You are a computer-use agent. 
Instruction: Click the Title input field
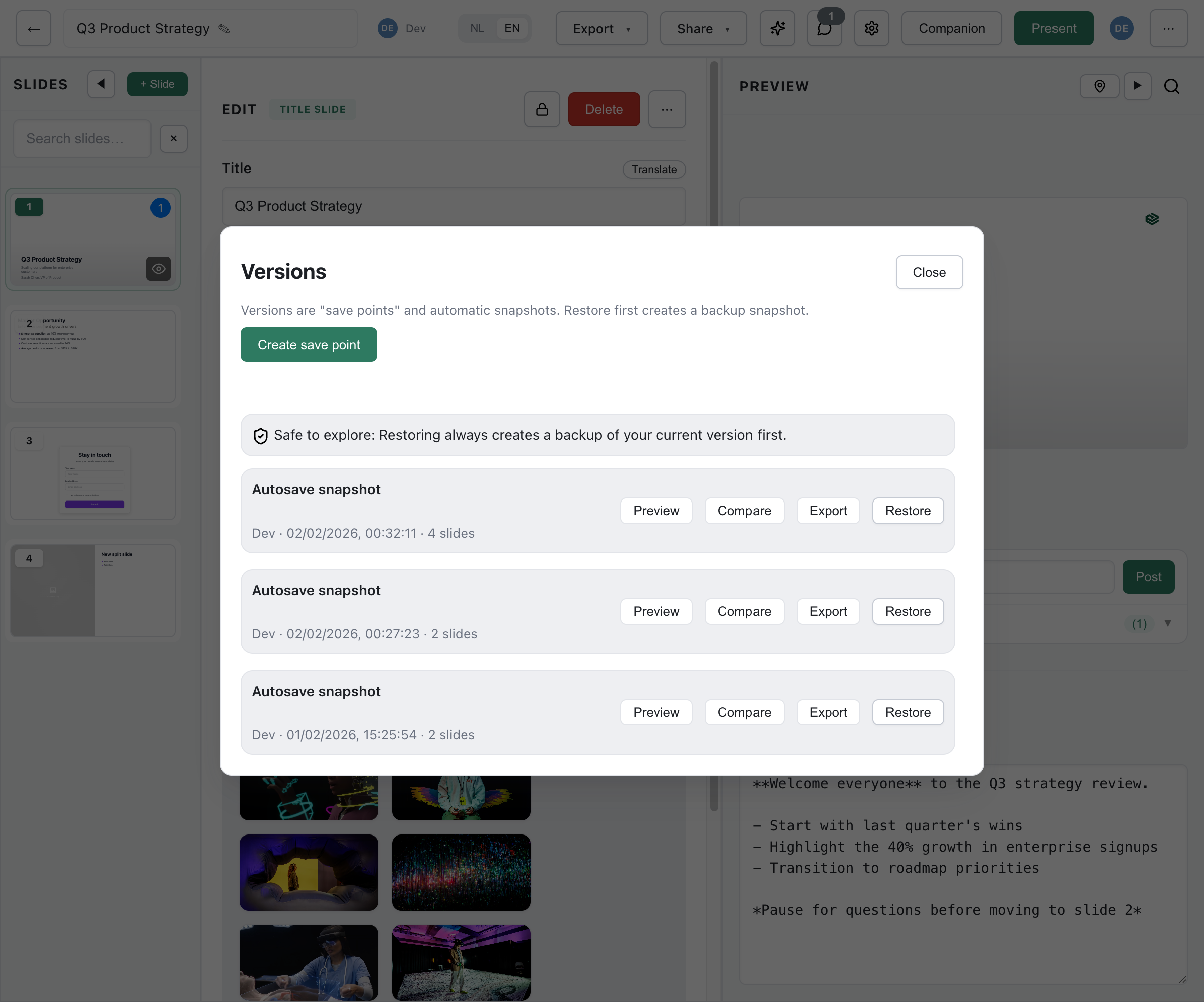click(x=454, y=206)
